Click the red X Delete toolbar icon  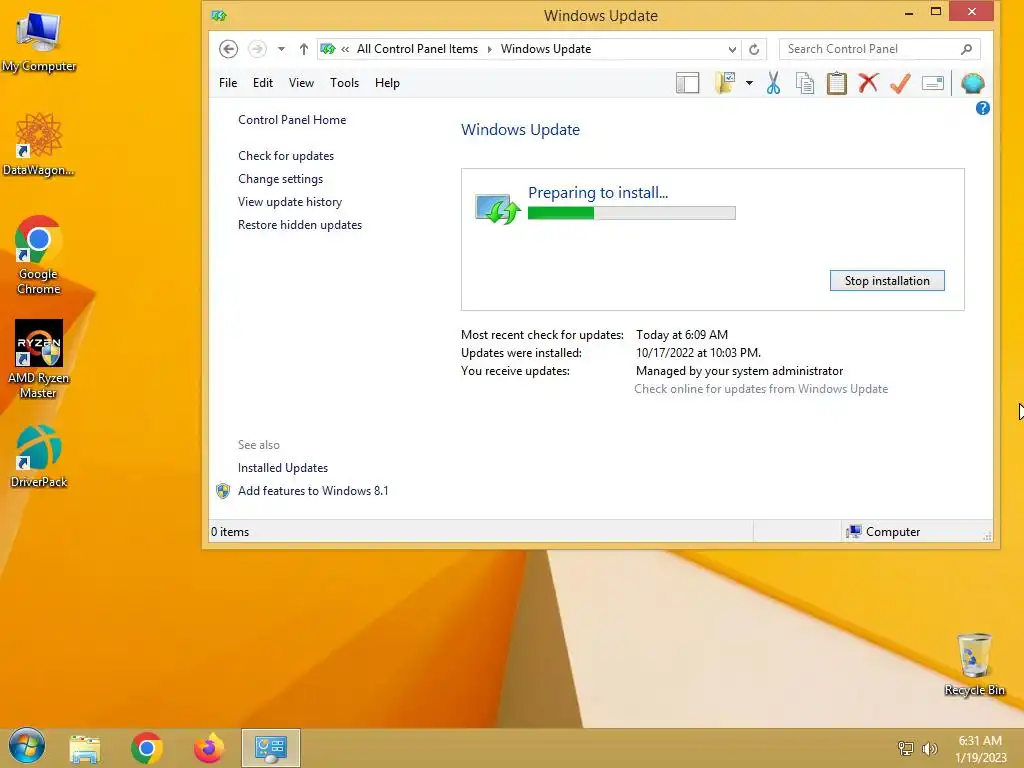pyautogui.click(x=868, y=83)
